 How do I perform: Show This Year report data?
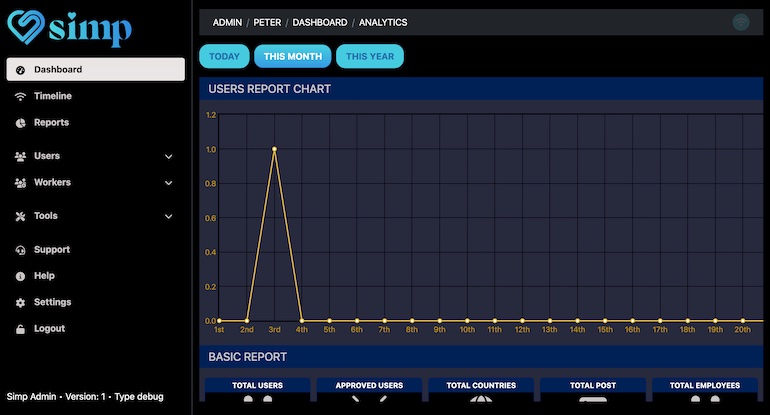tap(369, 56)
